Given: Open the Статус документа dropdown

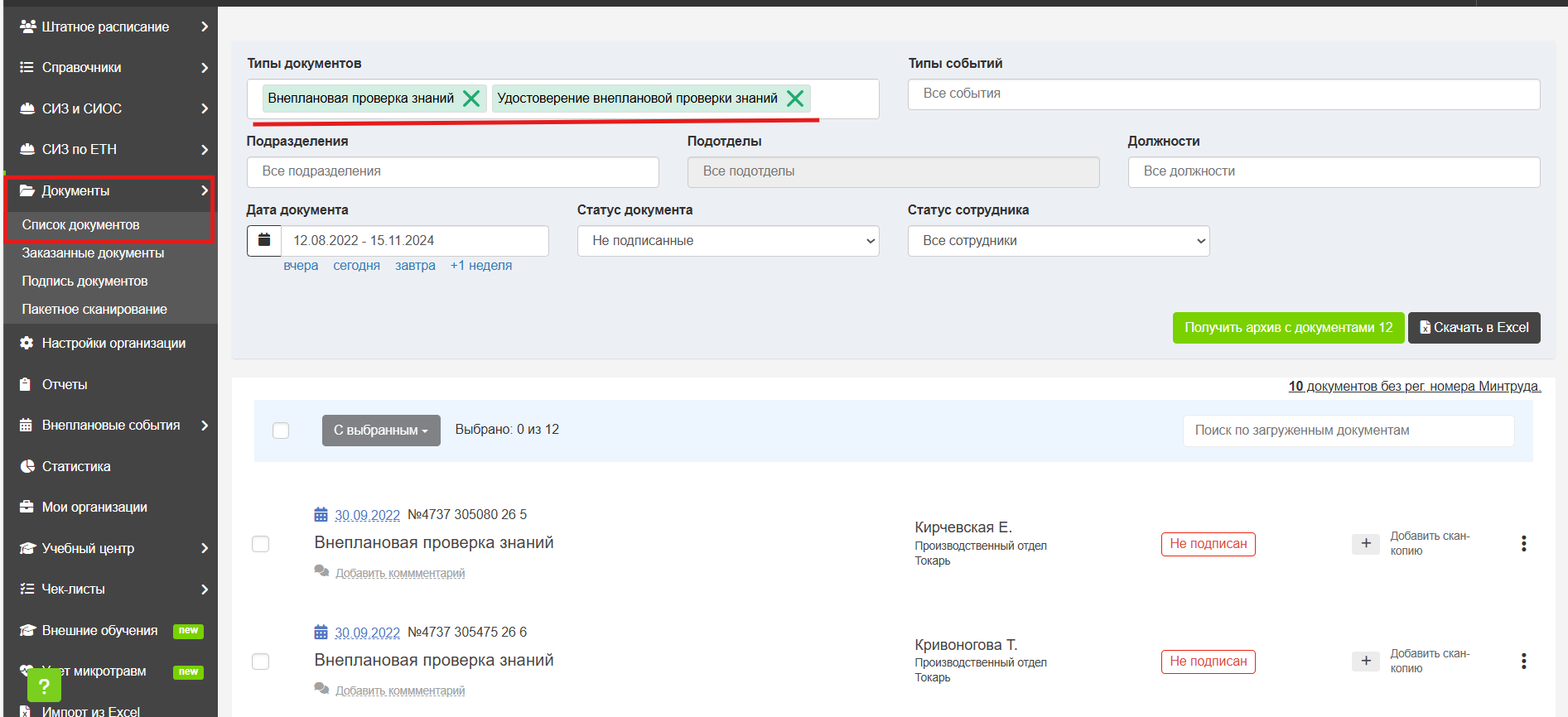Looking at the screenshot, I should point(728,241).
